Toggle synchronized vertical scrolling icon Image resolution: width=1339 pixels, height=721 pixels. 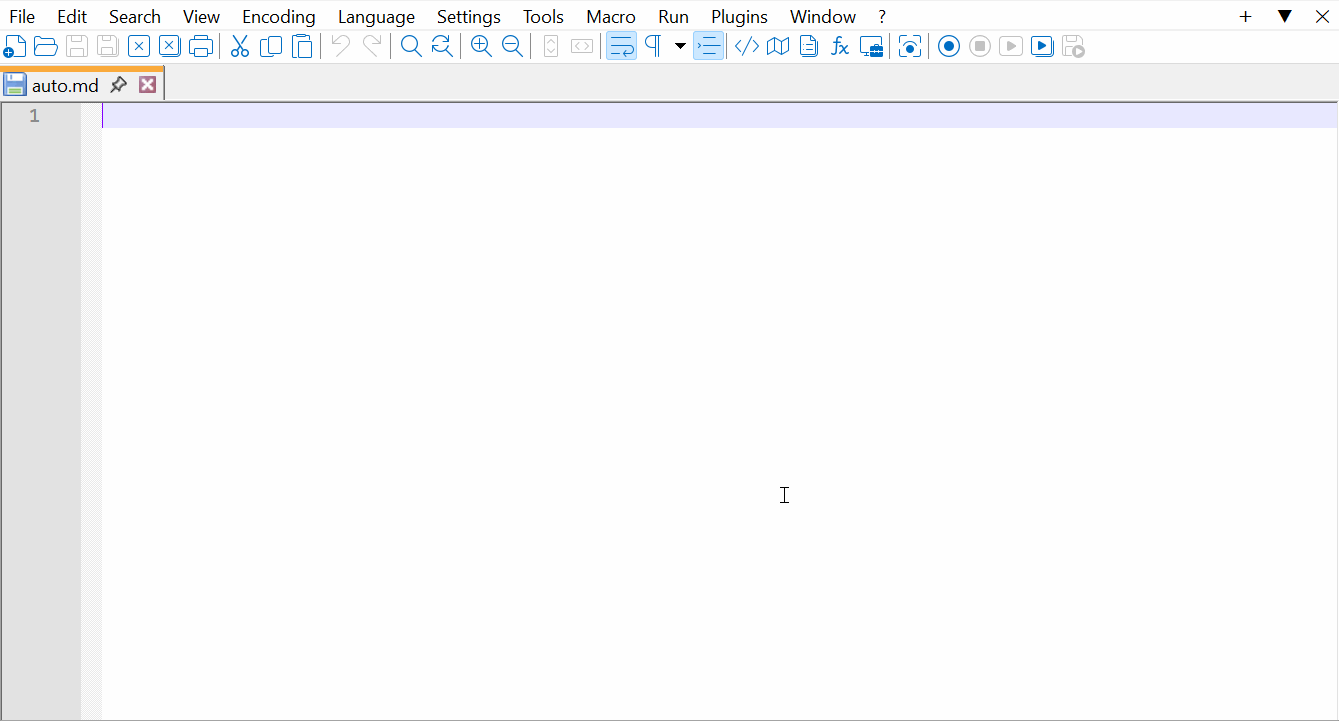pos(551,46)
